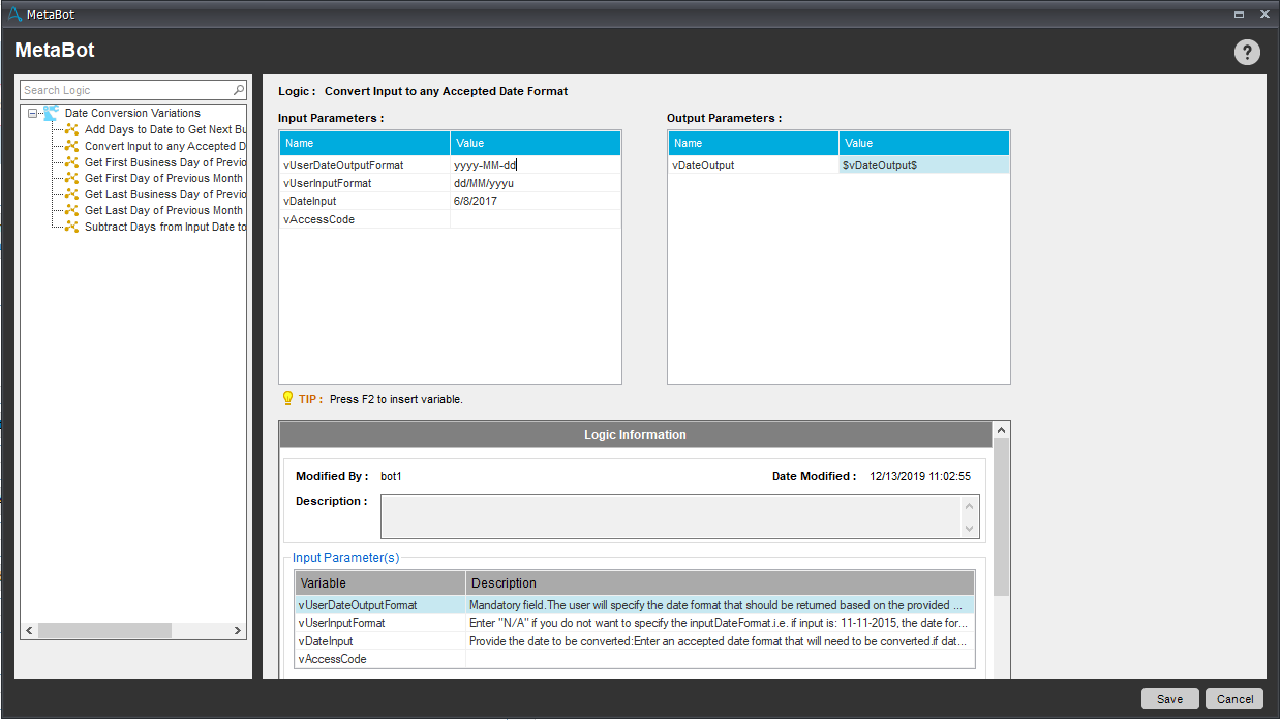1280x720 pixels.
Task: Click Cancel button
Action: [x=1235, y=699]
